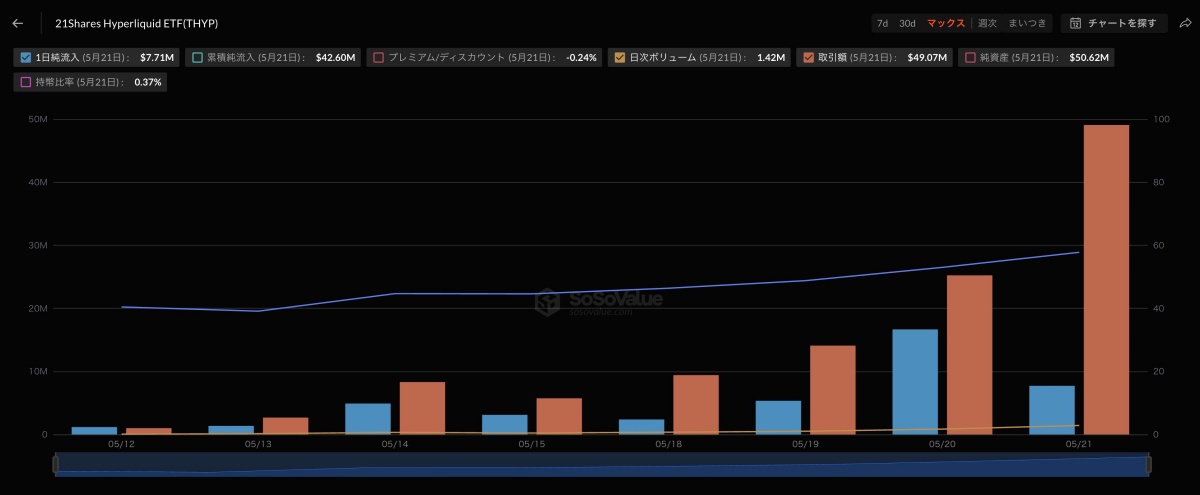Click the $50.62M 純資産 value

pos(1089,58)
